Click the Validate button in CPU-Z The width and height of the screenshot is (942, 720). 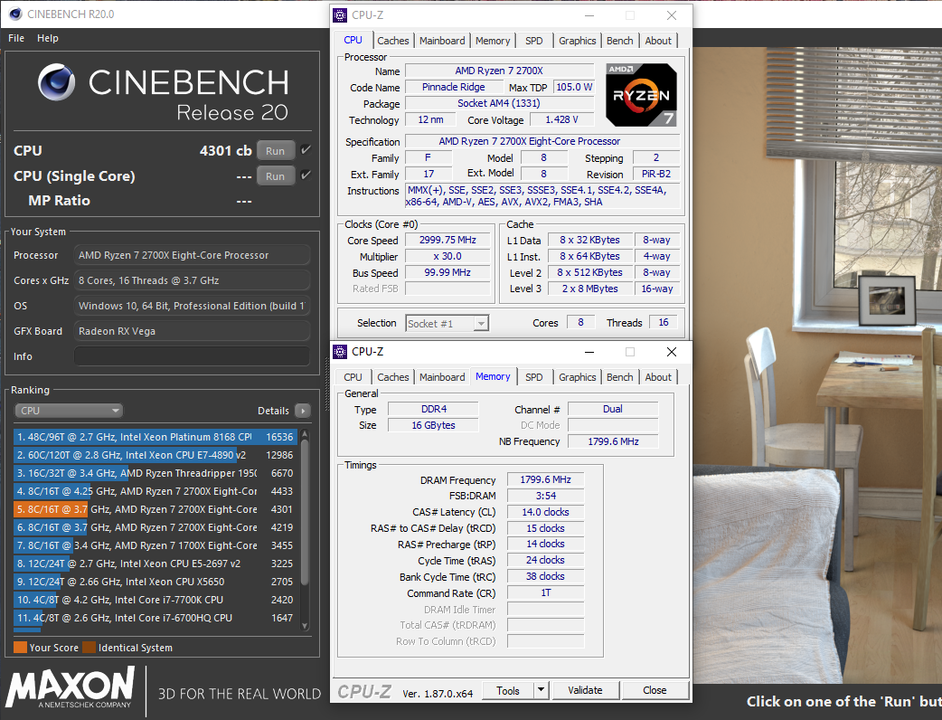pyautogui.click(x=585, y=691)
